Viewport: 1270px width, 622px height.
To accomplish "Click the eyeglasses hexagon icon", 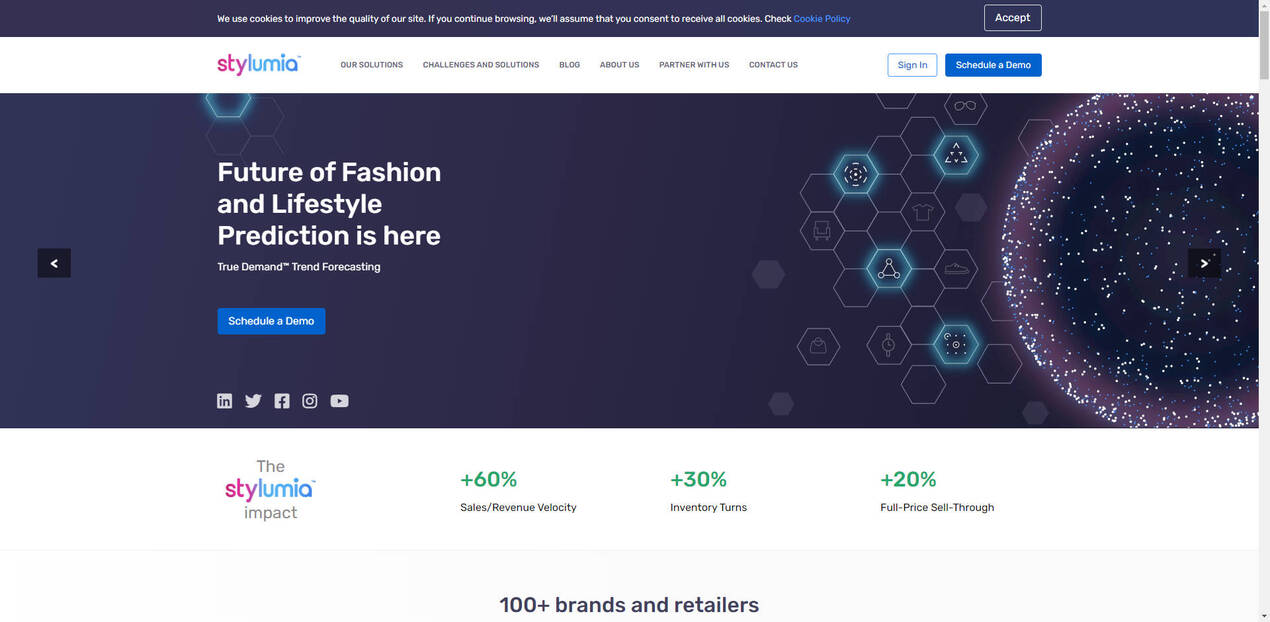I will point(965,106).
